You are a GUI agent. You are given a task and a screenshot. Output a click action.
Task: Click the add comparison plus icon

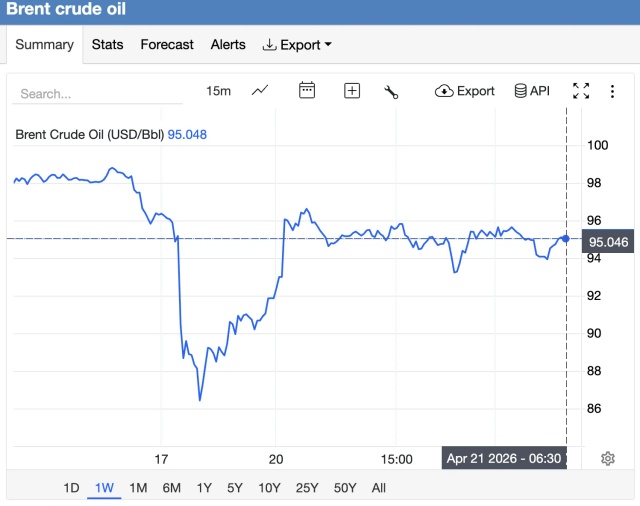(x=352, y=91)
